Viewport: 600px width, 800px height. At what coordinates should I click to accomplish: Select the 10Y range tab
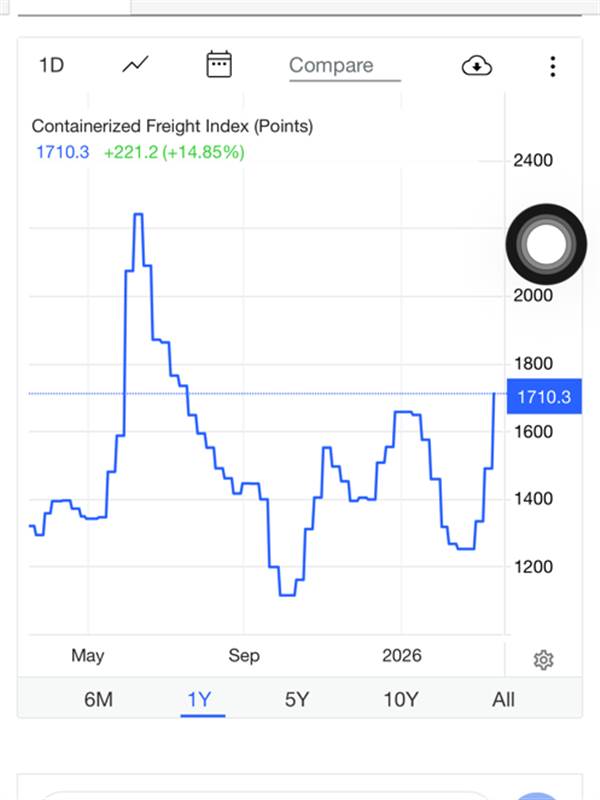[400, 699]
